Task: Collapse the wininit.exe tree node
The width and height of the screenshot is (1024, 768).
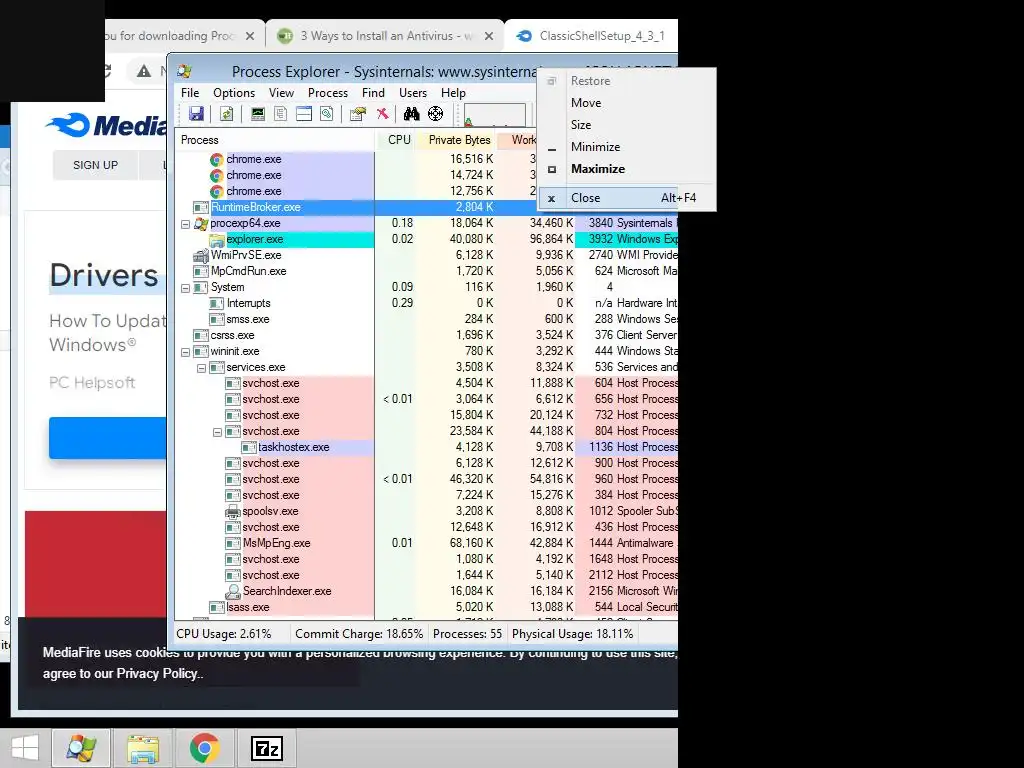Action: 185,352
